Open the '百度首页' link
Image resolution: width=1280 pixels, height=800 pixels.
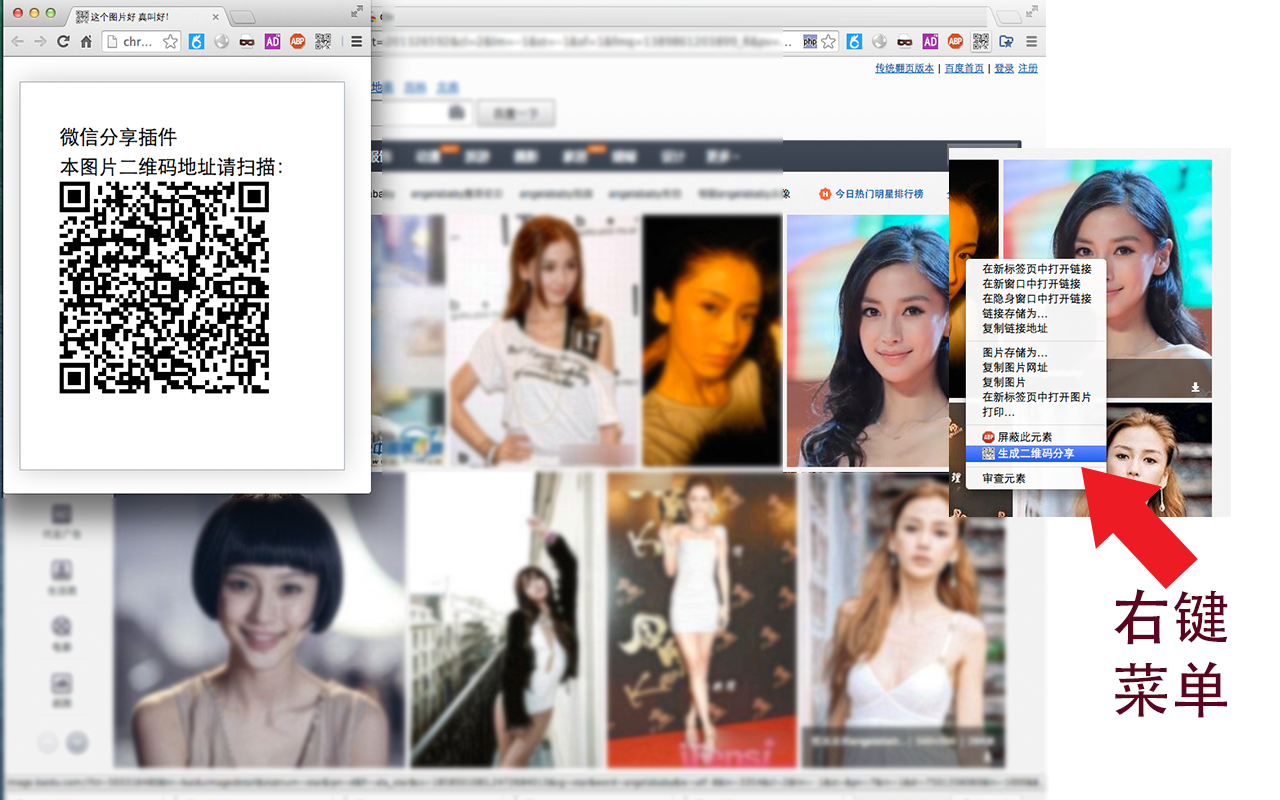[x=964, y=69]
